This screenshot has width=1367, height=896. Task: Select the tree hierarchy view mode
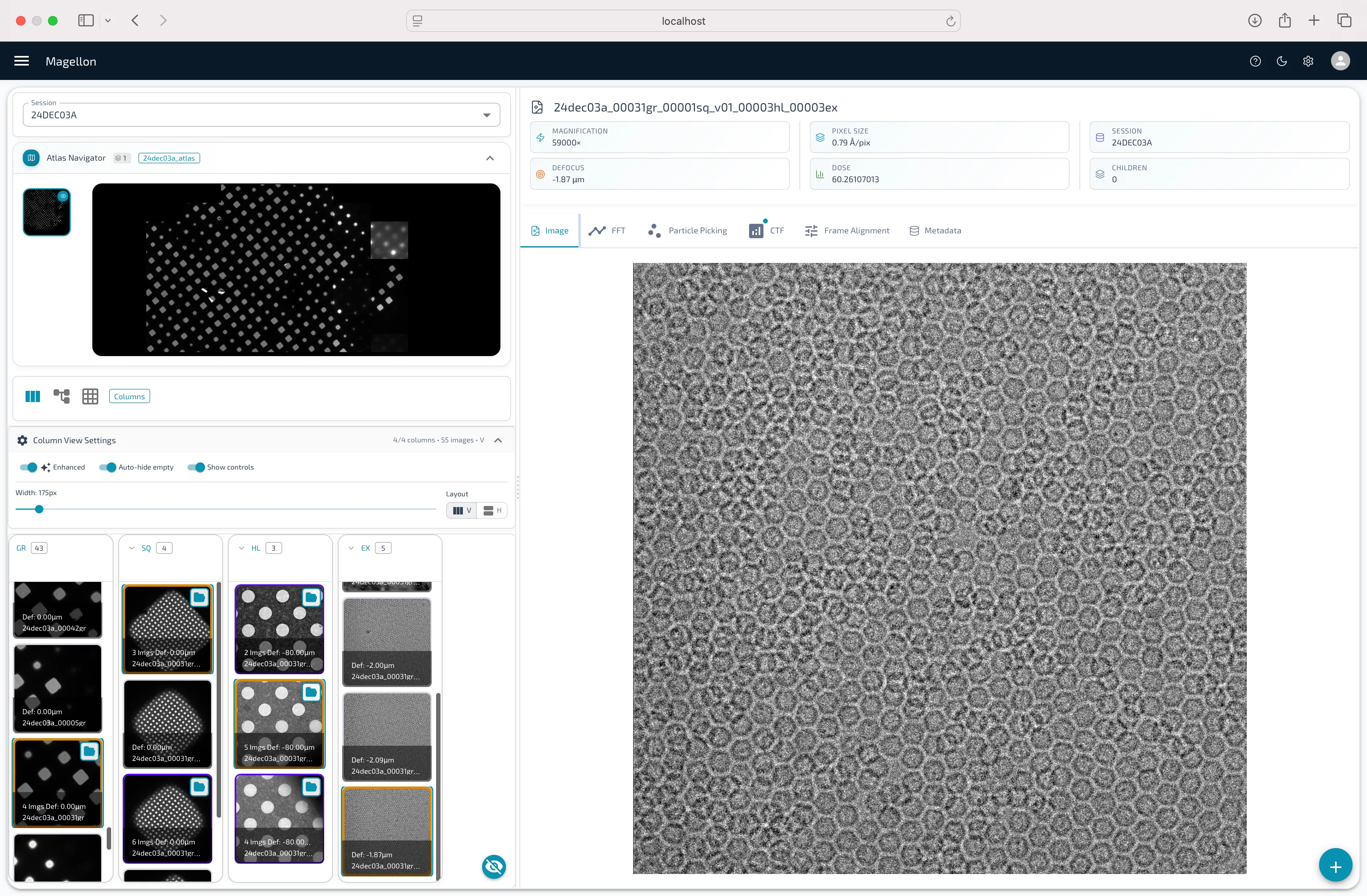[62, 396]
